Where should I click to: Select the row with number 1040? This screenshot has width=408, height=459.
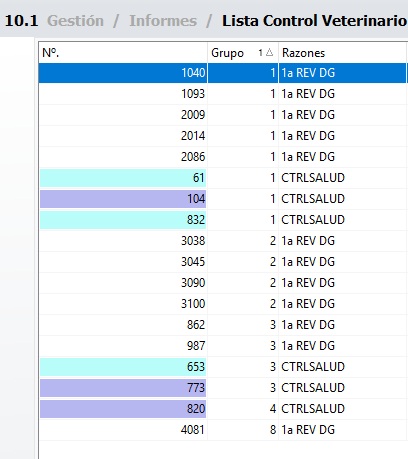point(223,73)
